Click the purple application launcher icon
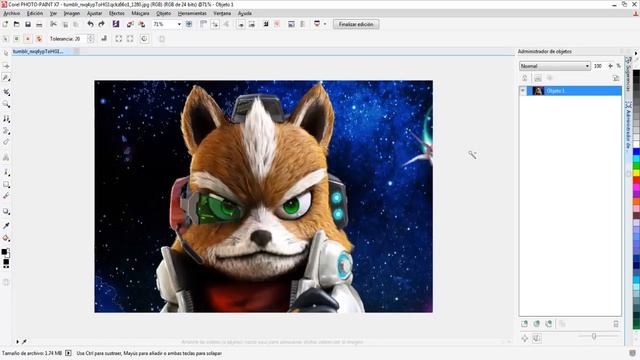Screen dimensions: 640x360 click(116, 24)
